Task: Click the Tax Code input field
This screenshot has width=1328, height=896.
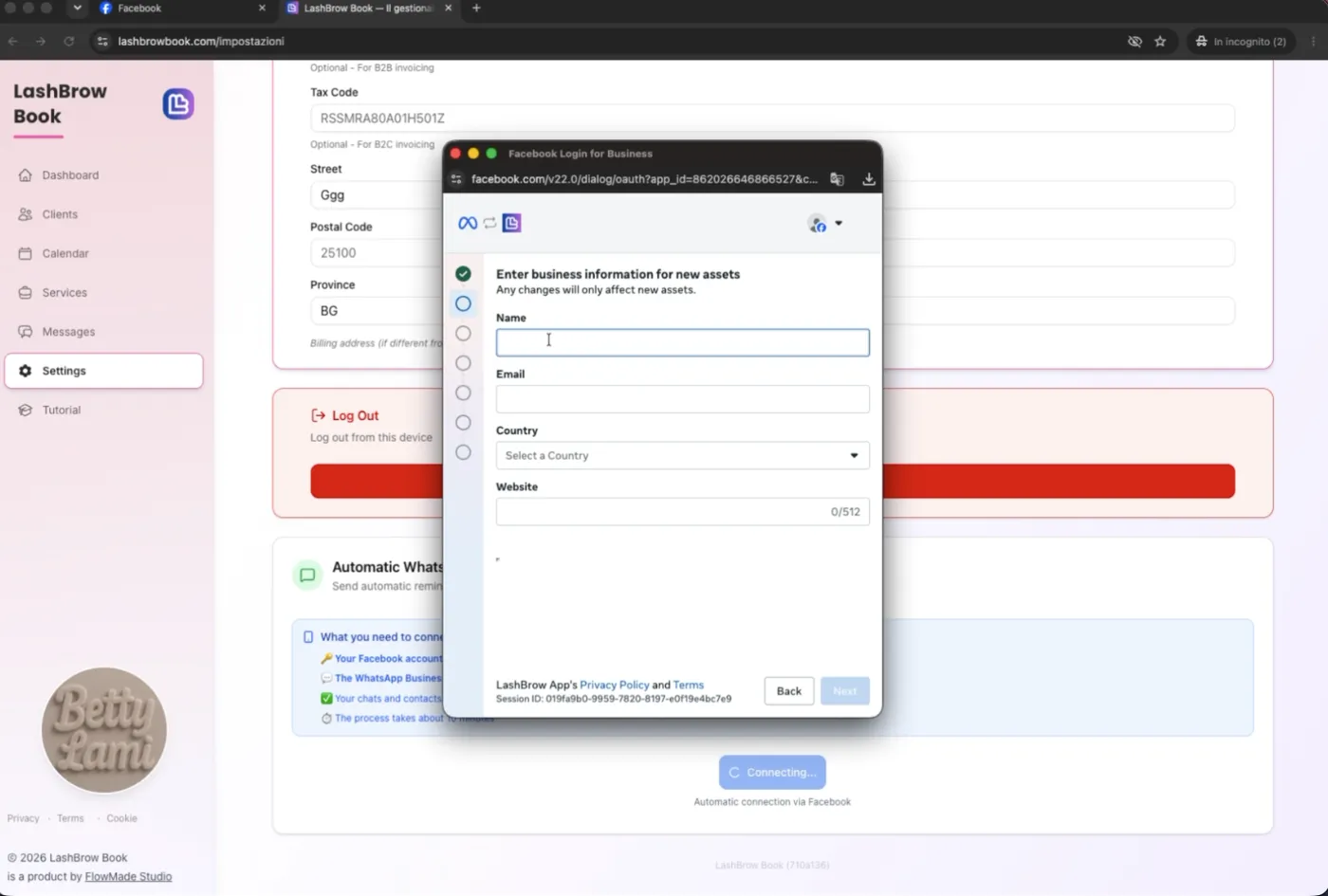Action: click(772, 119)
